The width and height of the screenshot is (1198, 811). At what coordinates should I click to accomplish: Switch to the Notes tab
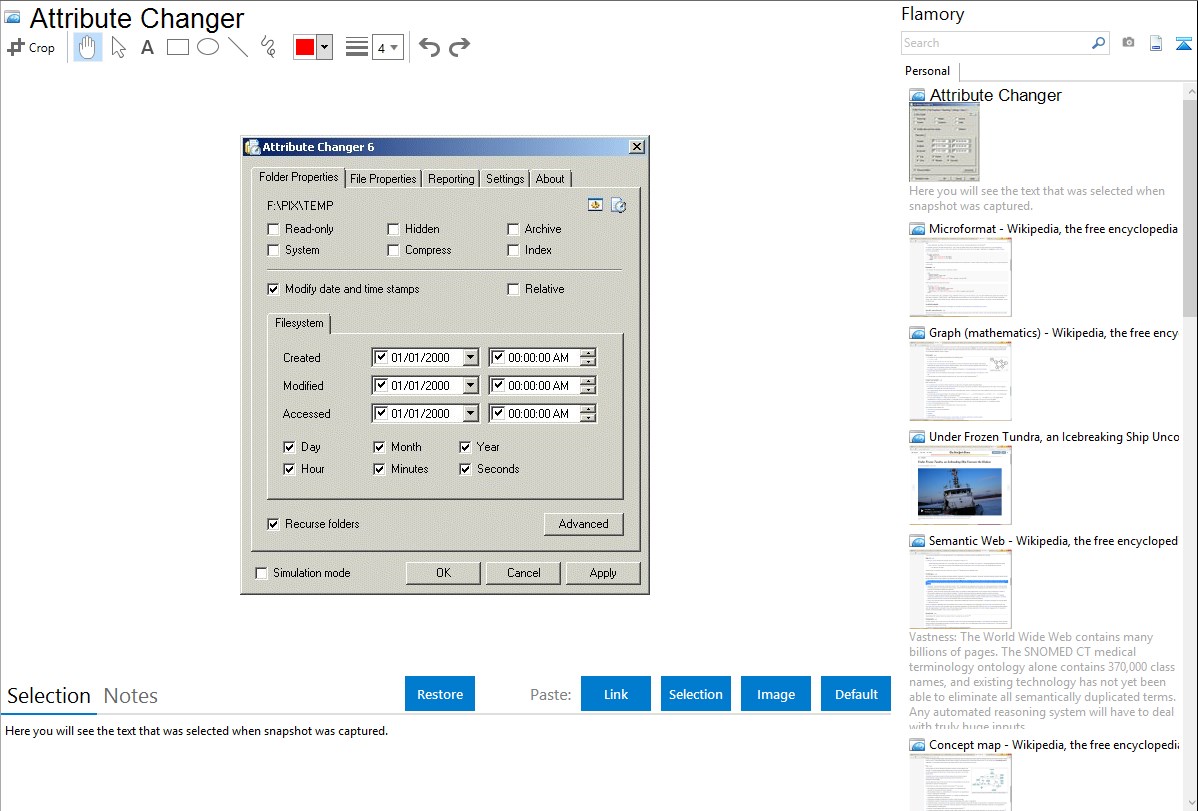click(x=131, y=696)
